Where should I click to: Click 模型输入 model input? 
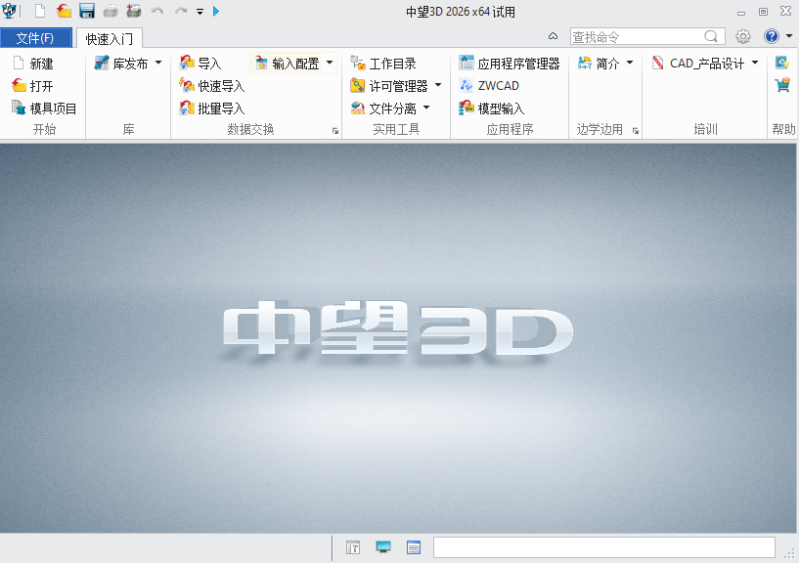point(491,108)
